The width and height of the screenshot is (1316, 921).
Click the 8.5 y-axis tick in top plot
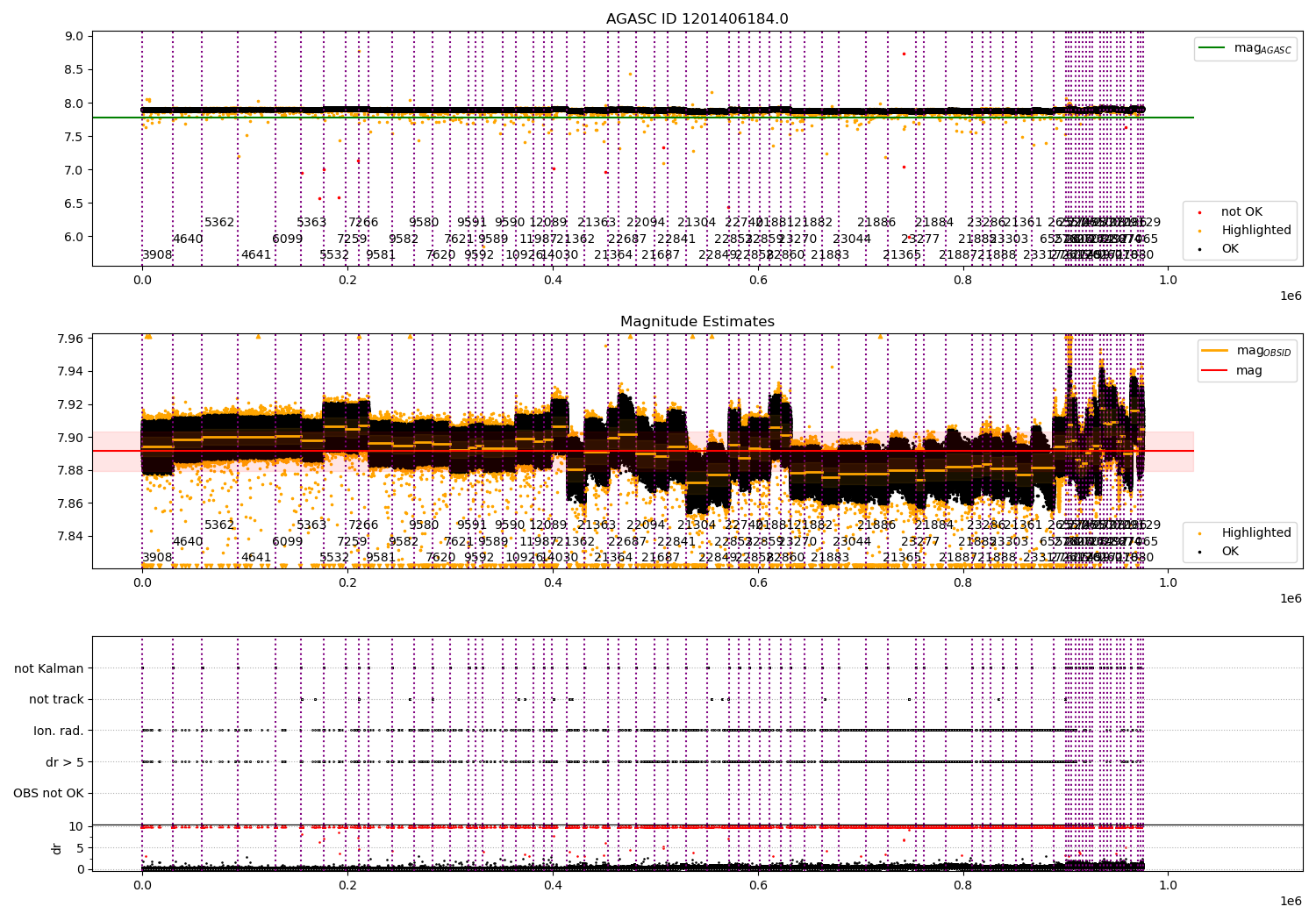click(75, 69)
